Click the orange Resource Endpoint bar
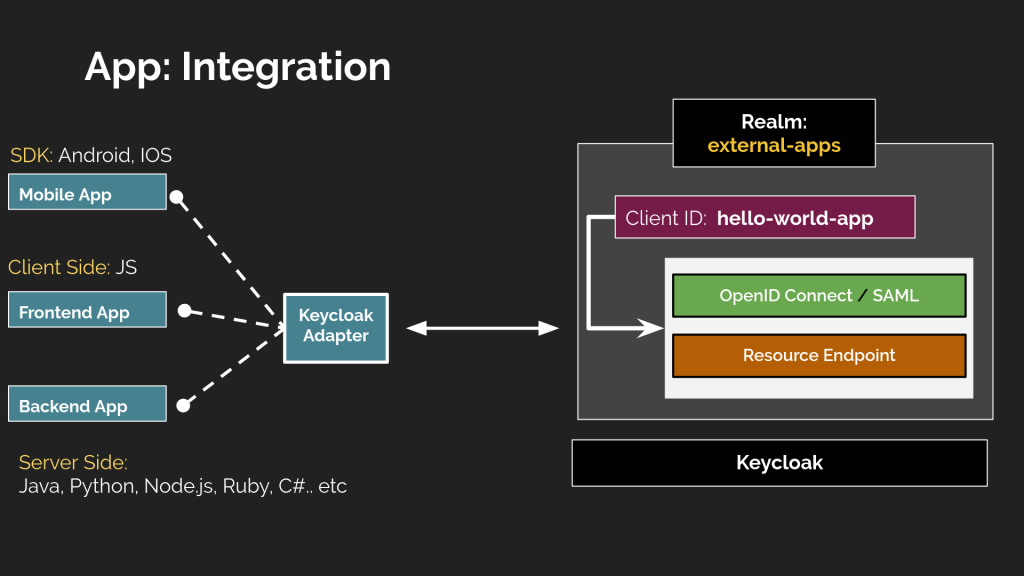 pos(818,356)
